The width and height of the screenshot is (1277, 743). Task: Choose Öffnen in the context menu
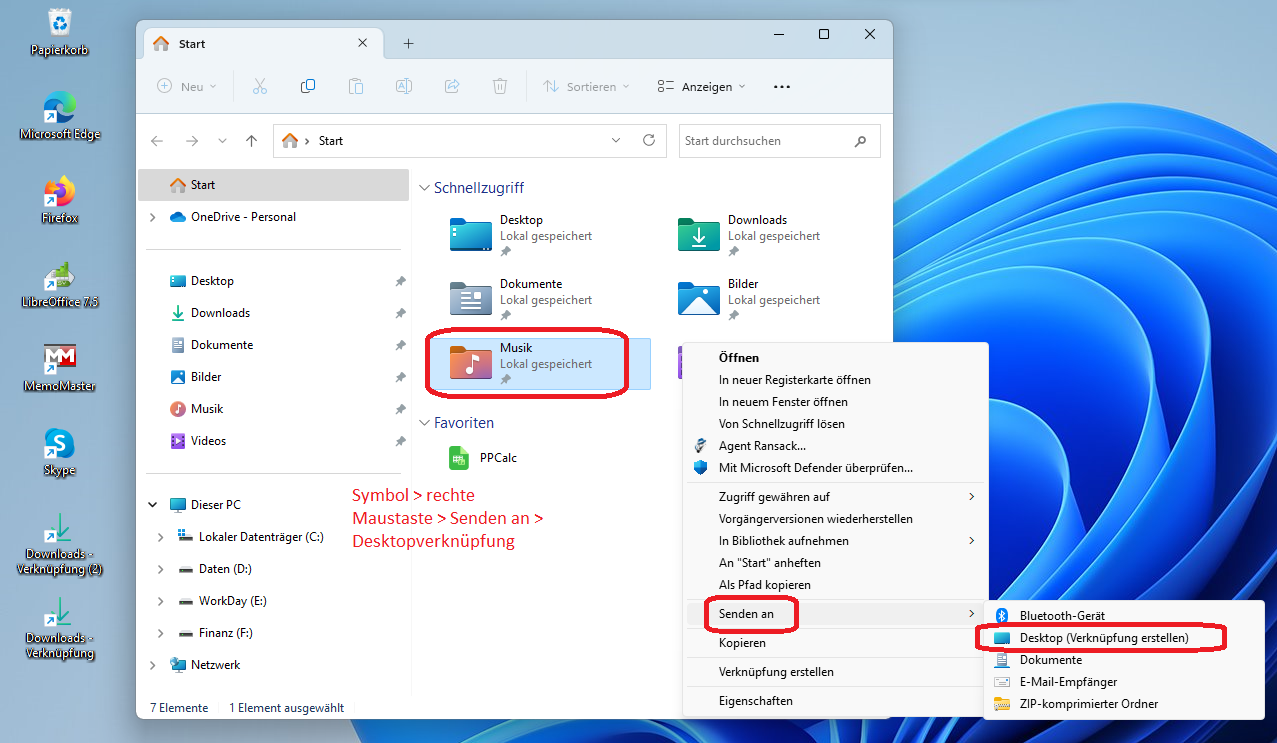click(x=834, y=358)
